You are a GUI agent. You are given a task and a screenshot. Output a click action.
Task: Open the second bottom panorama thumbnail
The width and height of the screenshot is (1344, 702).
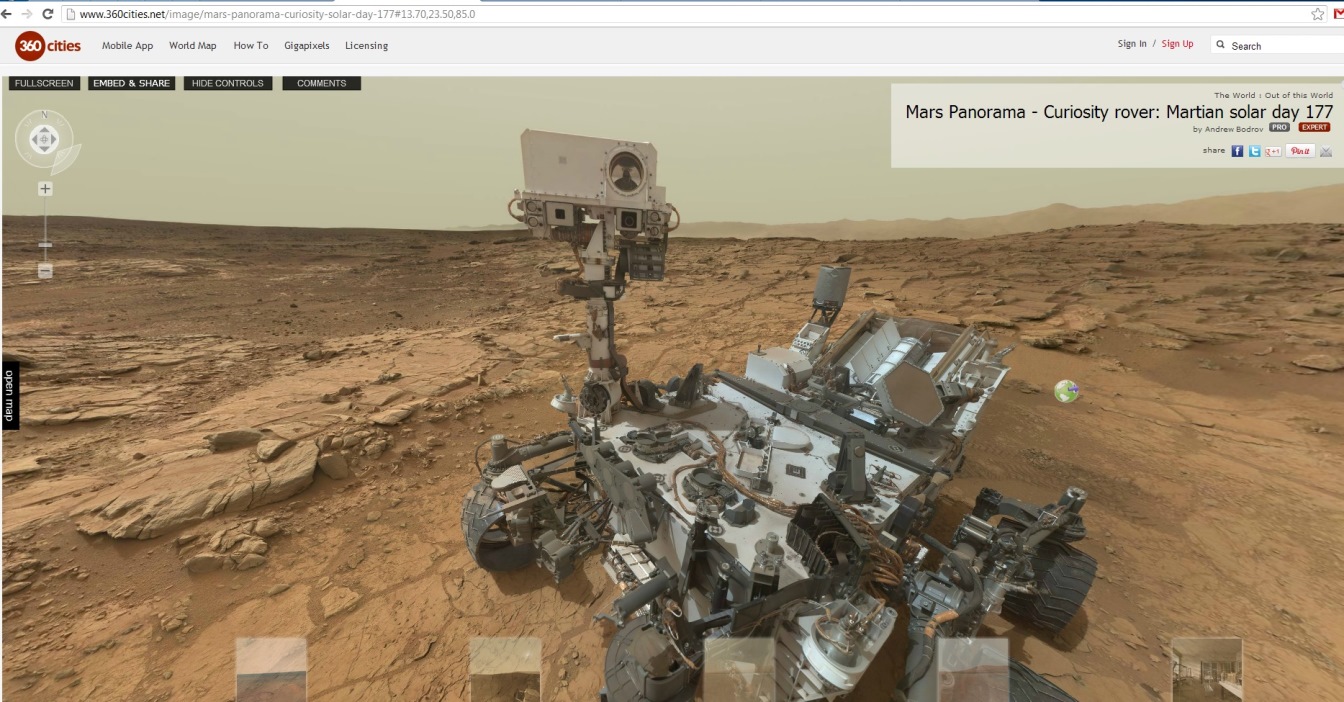tap(505, 669)
